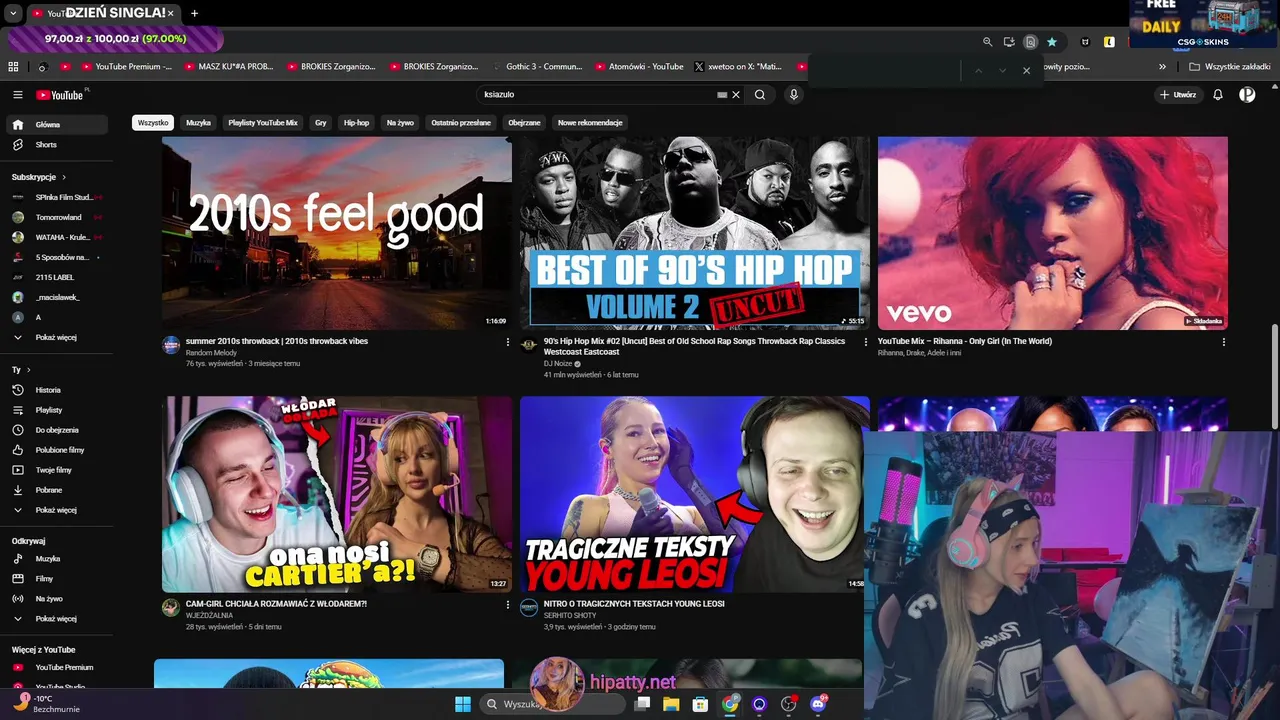
Task: Open options for Rihanna YouTube Mix
Action: pyautogui.click(x=1224, y=342)
